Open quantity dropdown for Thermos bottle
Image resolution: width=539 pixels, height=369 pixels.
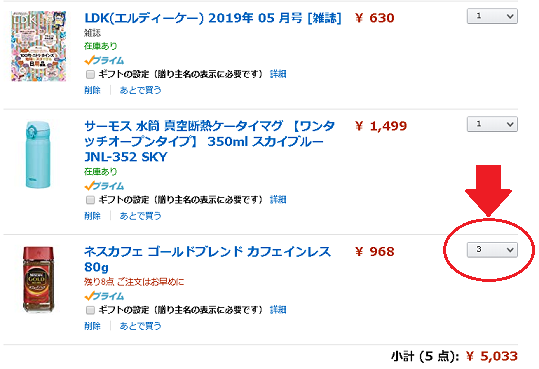492,124
